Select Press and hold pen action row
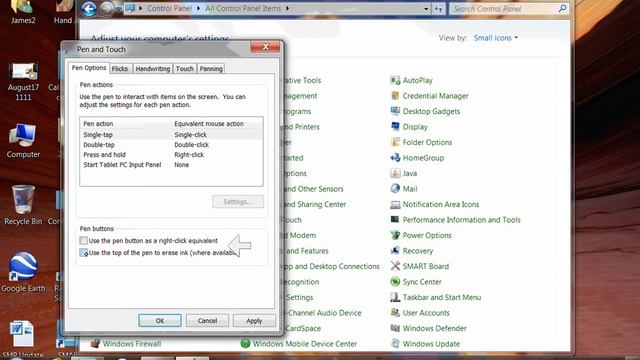Screen dimensions: 640x360 coord(171,155)
